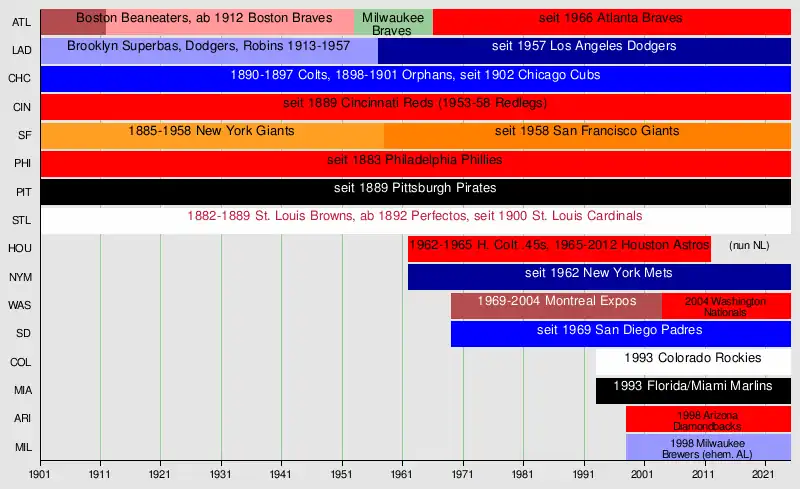This screenshot has height=489, width=800.
Task: Select the black Pittsburgh Pirates bar
Action: [415, 188]
